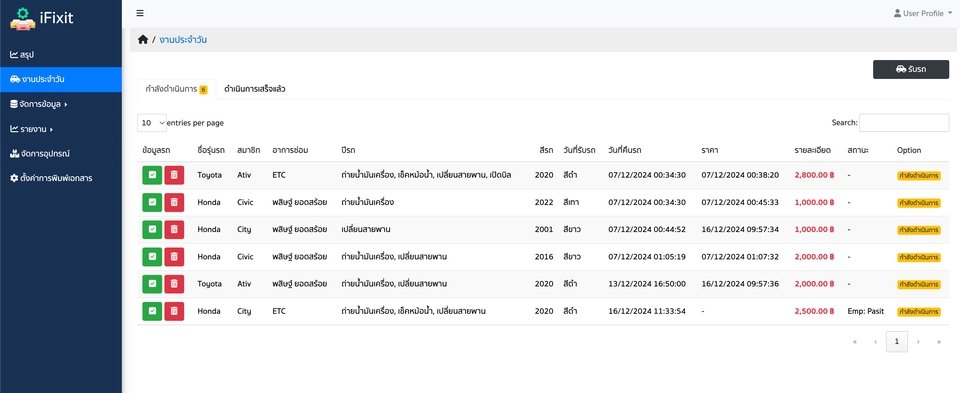Click red trash icon on last row

point(174,311)
